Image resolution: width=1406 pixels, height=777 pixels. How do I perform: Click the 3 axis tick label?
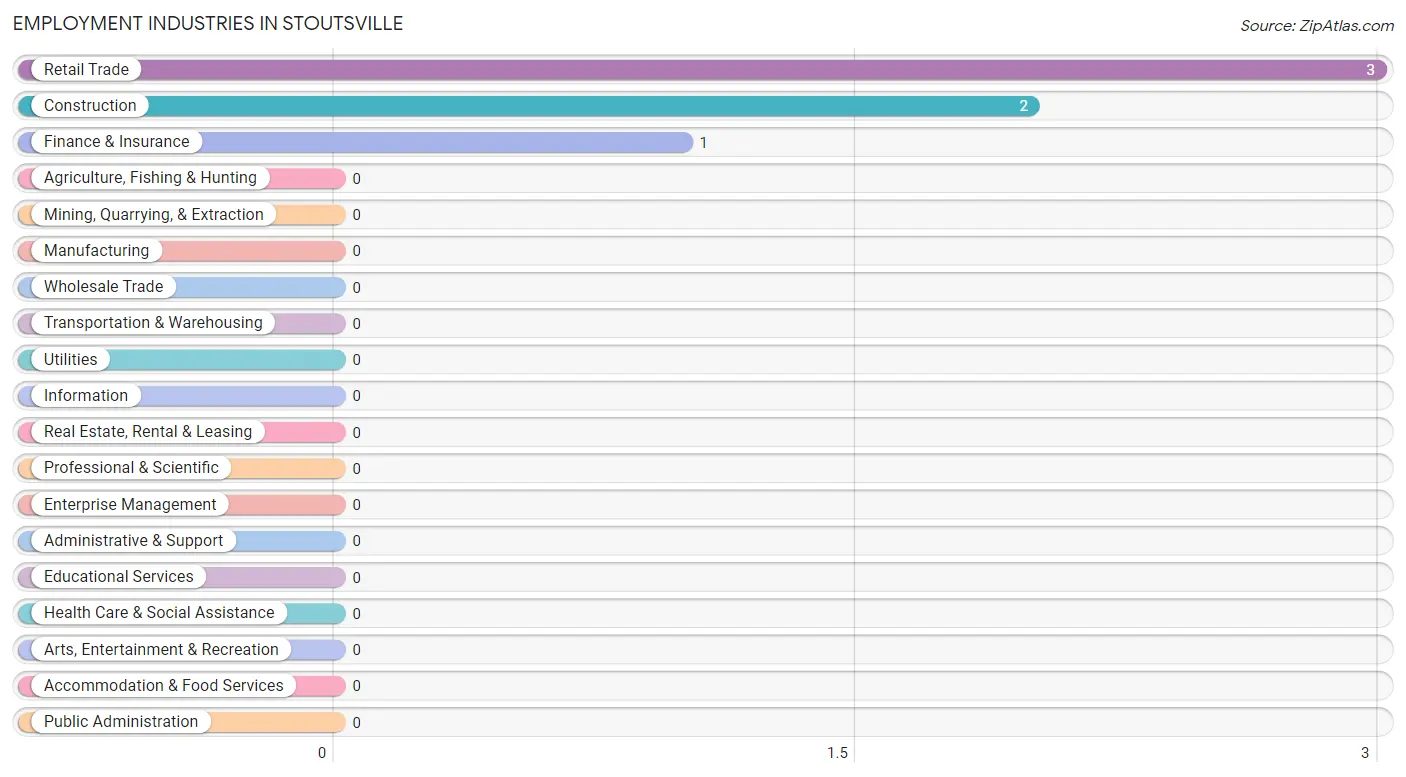(x=1365, y=753)
